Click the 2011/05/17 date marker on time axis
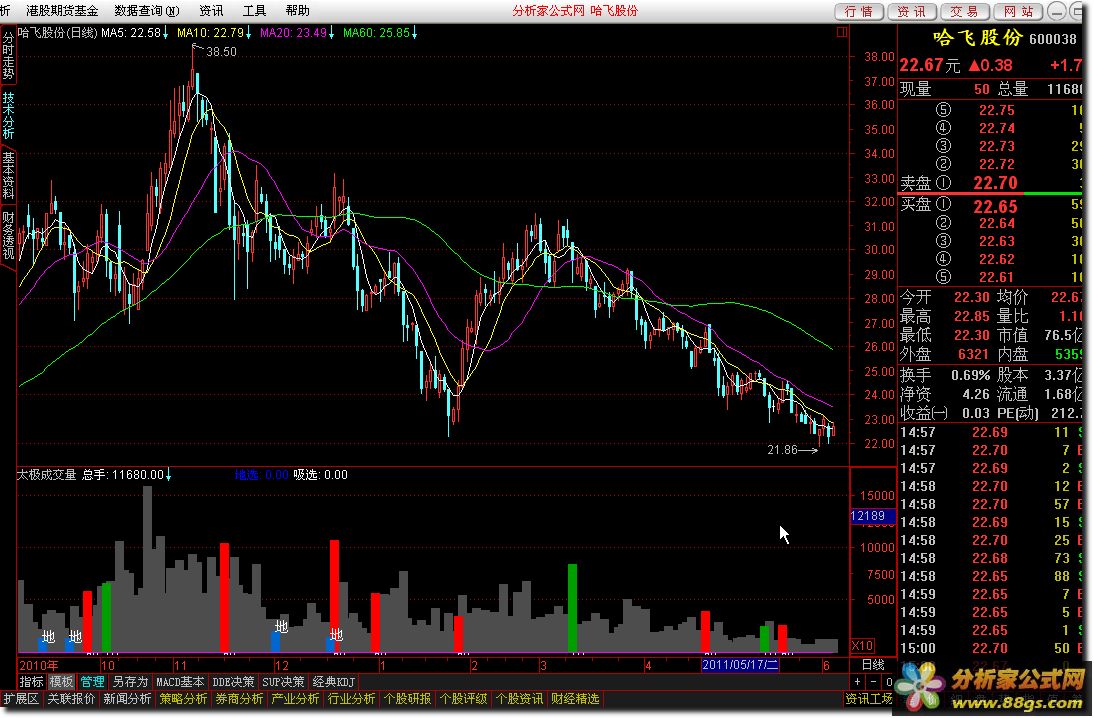The image size is (1094, 718). [740, 664]
